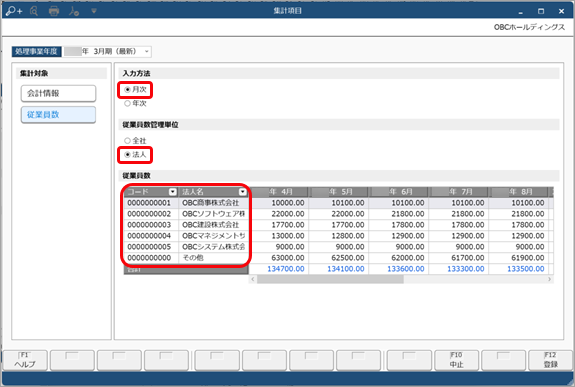
Task: Select the 従業員数 tab
Action: pyautogui.click(x=58, y=114)
